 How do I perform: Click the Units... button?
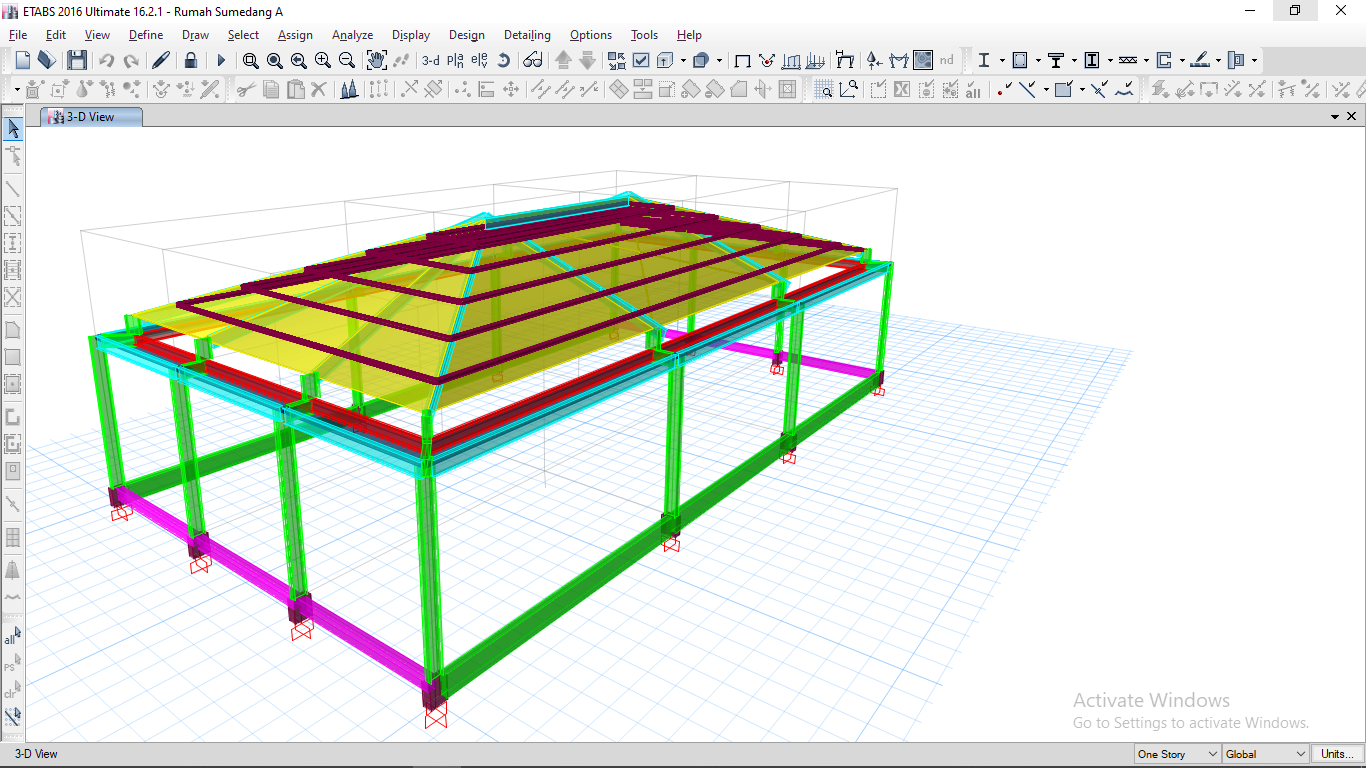(x=1337, y=754)
